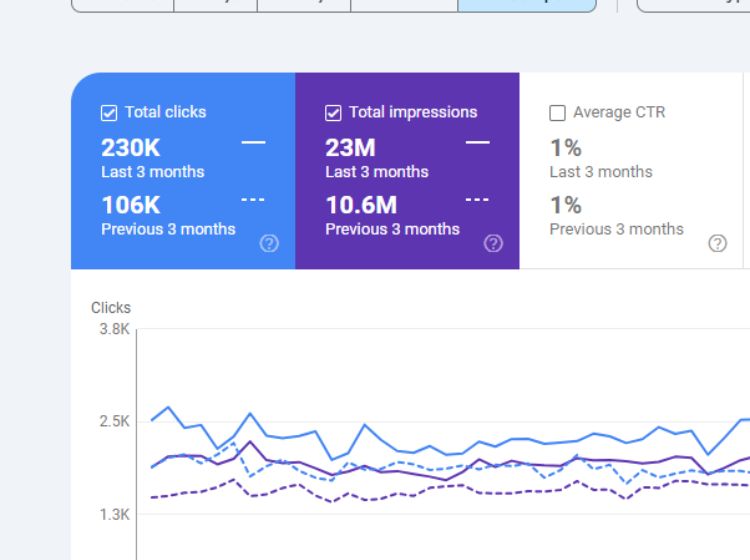Select the leftmost segment of top button group
750x560 pixels.
coord(122,4)
